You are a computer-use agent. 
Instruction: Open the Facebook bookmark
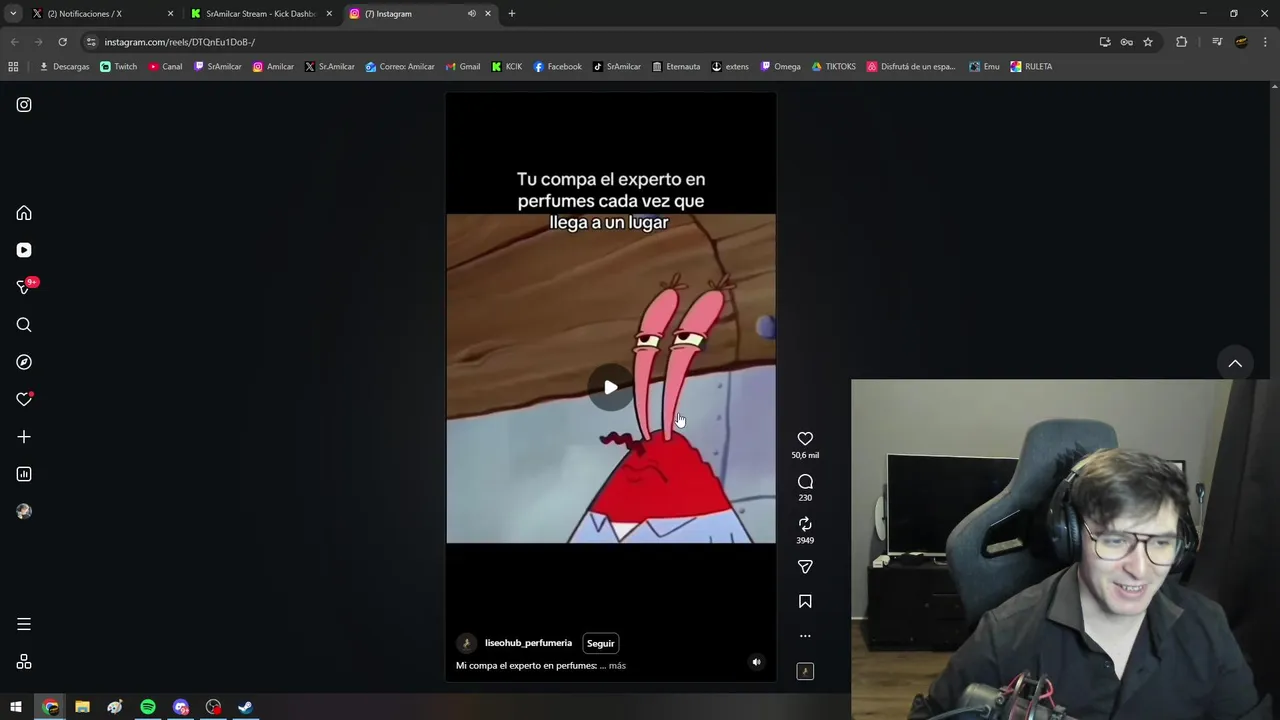click(x=557, y=67)
